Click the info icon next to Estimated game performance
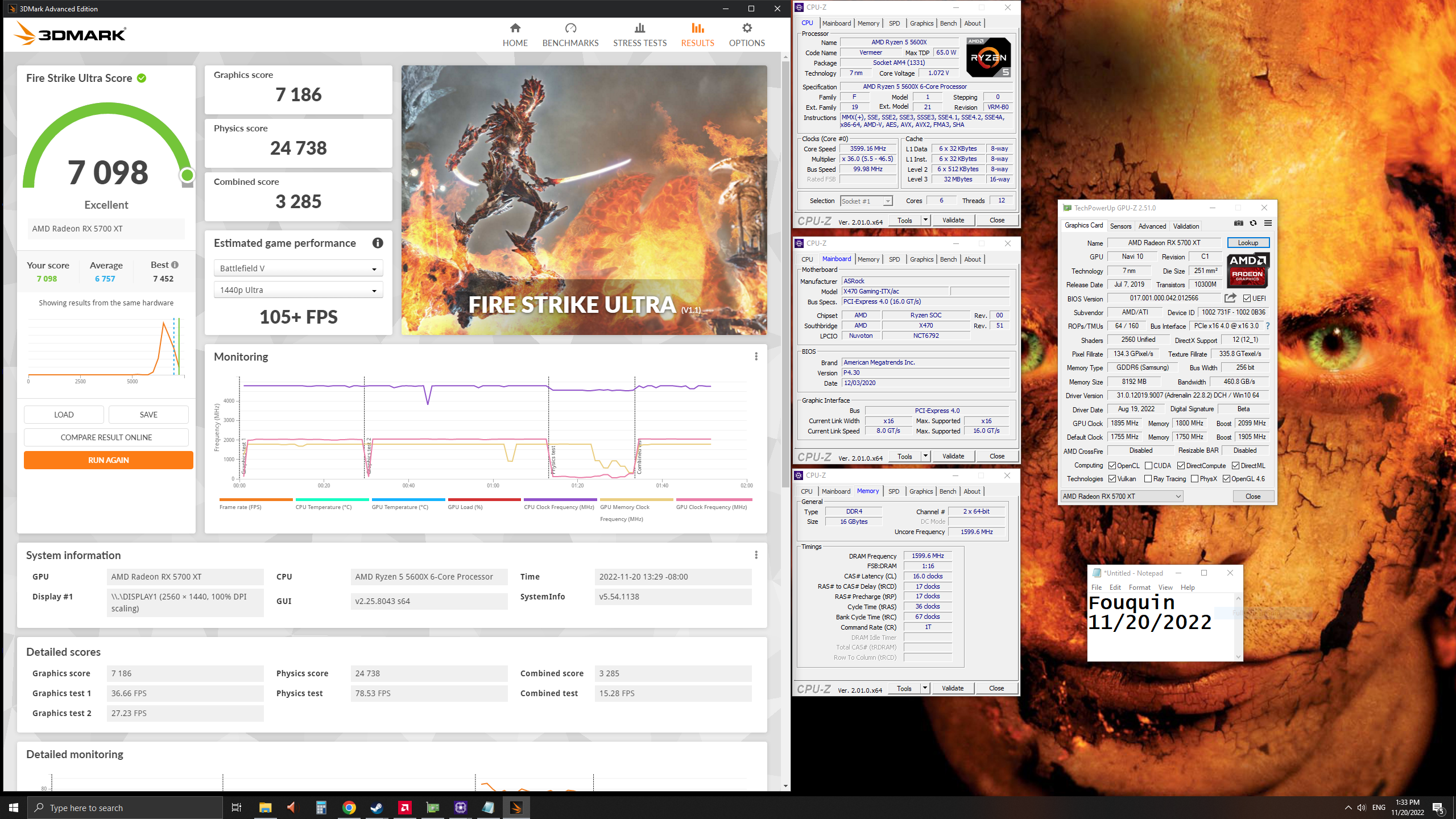The width and height of the screenshot is (1456, 819). point(378,243)
